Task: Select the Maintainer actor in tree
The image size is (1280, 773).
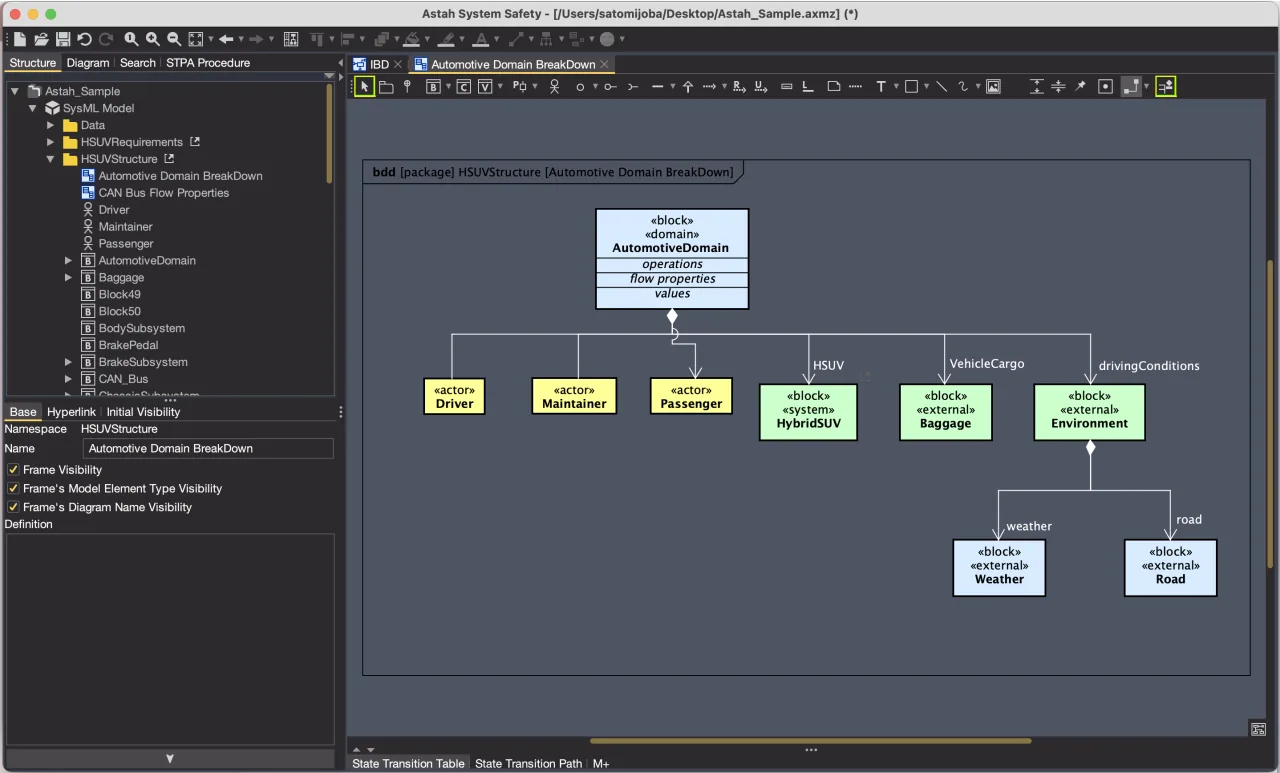Action: pyautogui.click(x=125, y=227)
